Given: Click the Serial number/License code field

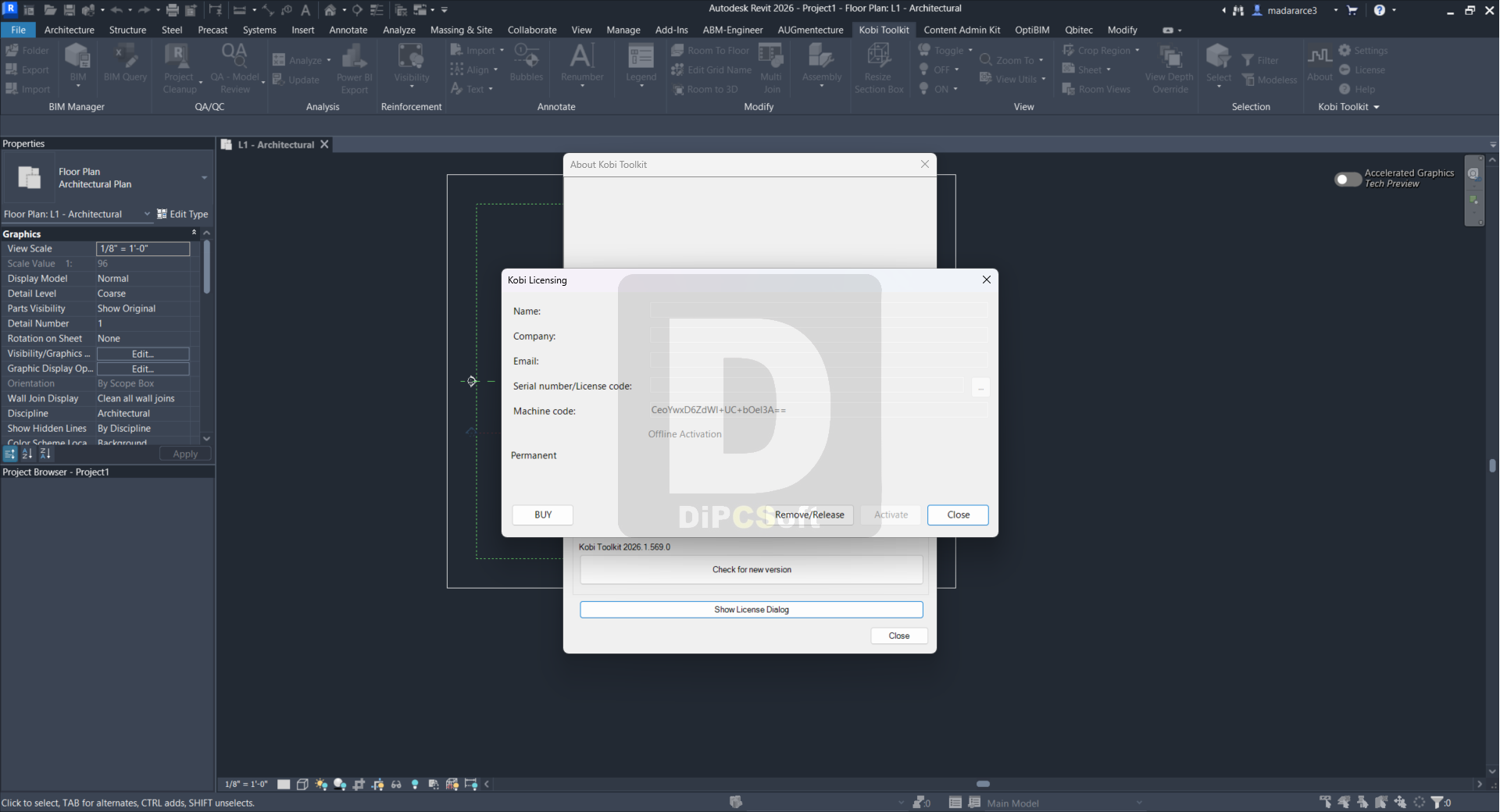Looking at the screenshot, I should [807, 386].
